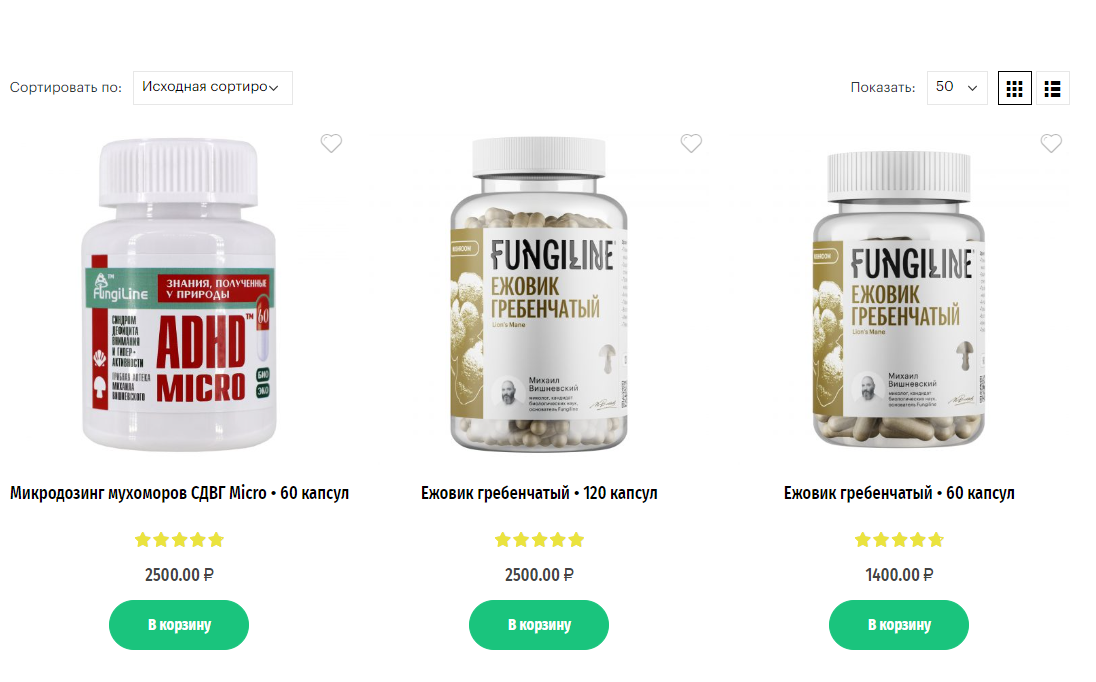Add ADHD Micro product to wishlist
1096x682 pixels.
[x=331, y=143]
